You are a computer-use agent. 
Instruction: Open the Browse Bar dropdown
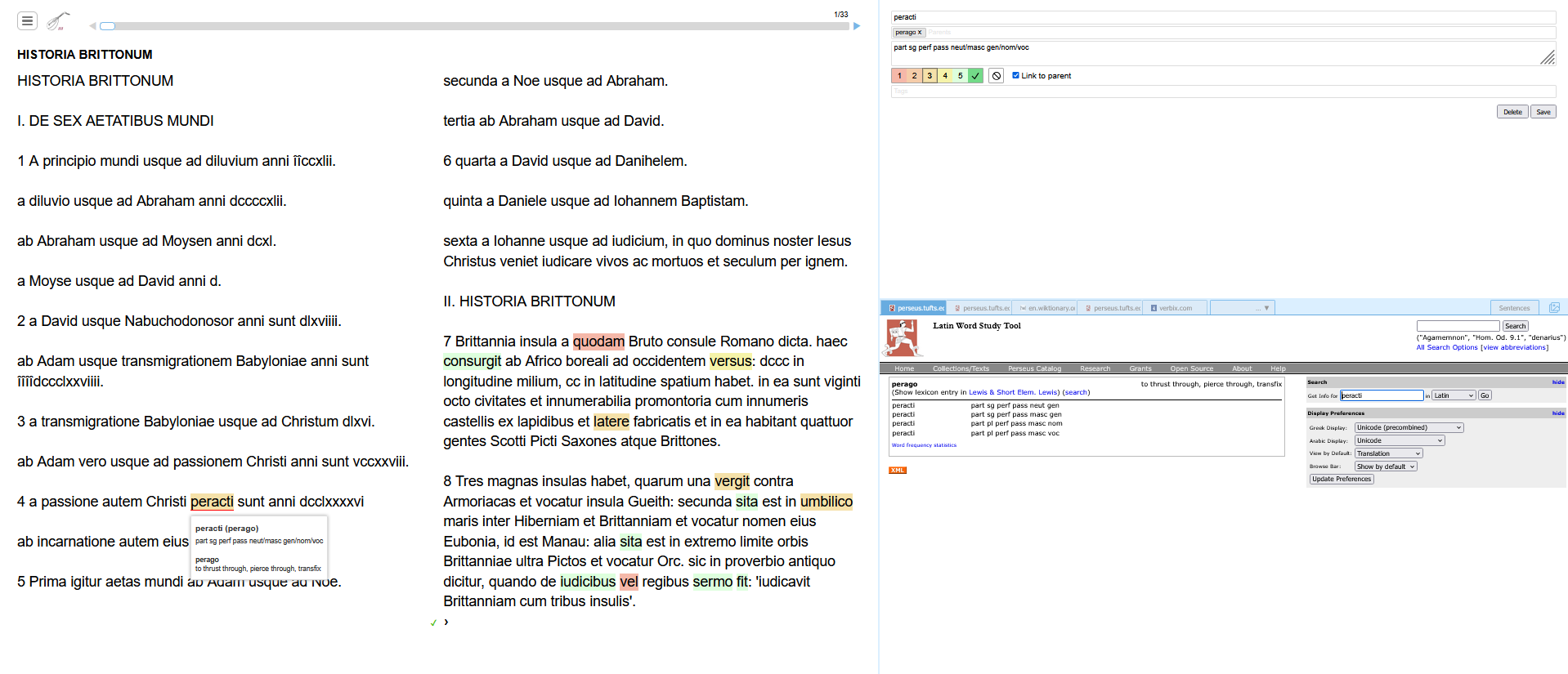pyautogui.click(x=1386, y=466)
